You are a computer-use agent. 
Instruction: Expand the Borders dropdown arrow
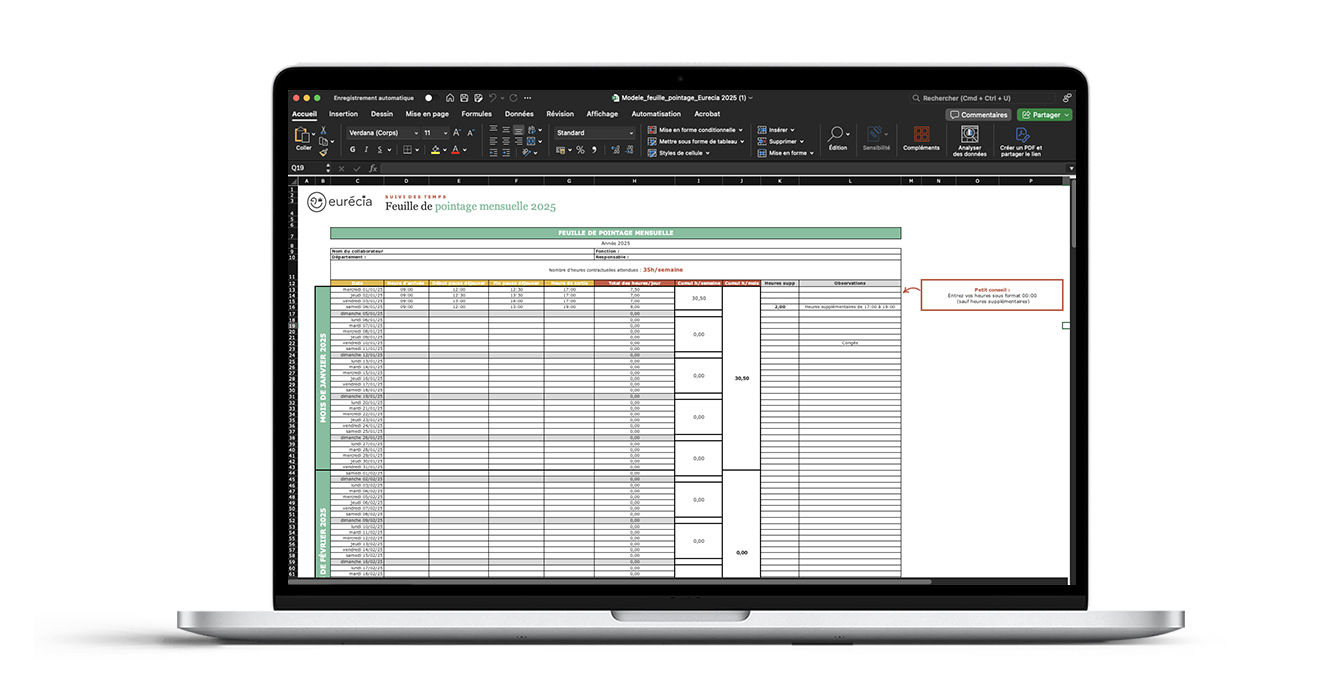coord(417,150)
